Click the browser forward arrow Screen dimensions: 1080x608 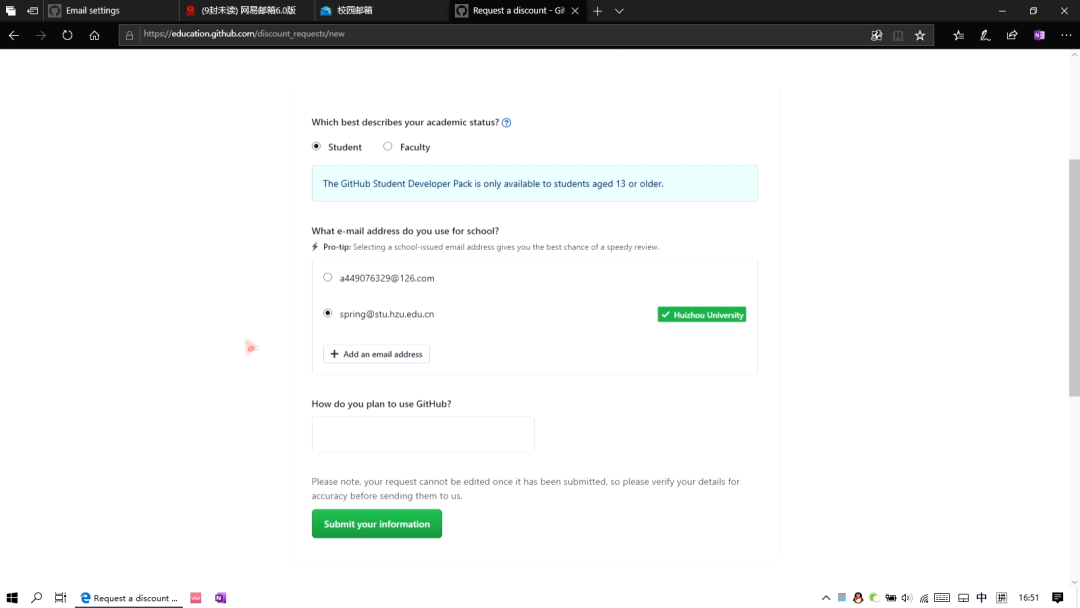pos(41,35)
